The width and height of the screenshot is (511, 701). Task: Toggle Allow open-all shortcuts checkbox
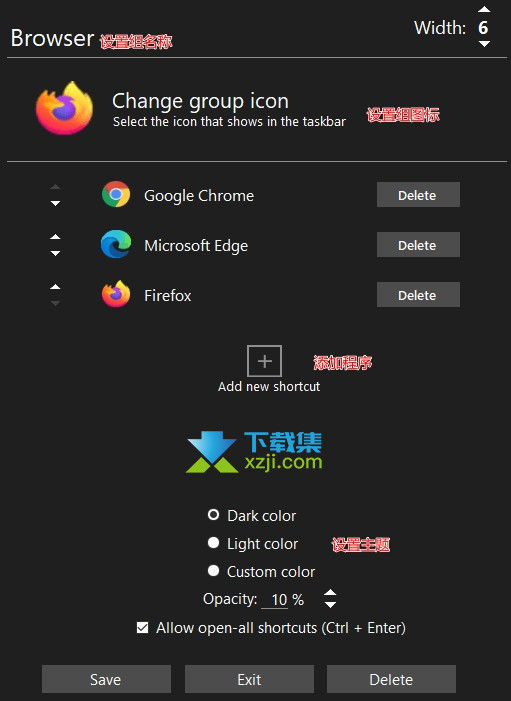tap(143, 628)
